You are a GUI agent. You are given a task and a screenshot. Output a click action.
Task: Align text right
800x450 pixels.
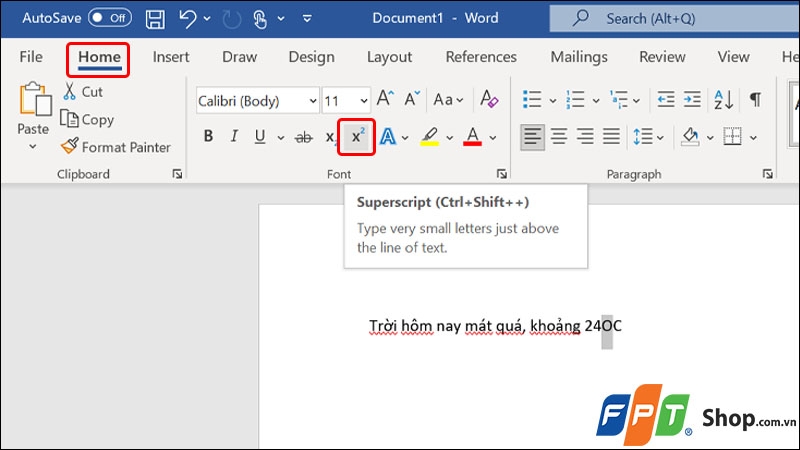coord(585,137)
